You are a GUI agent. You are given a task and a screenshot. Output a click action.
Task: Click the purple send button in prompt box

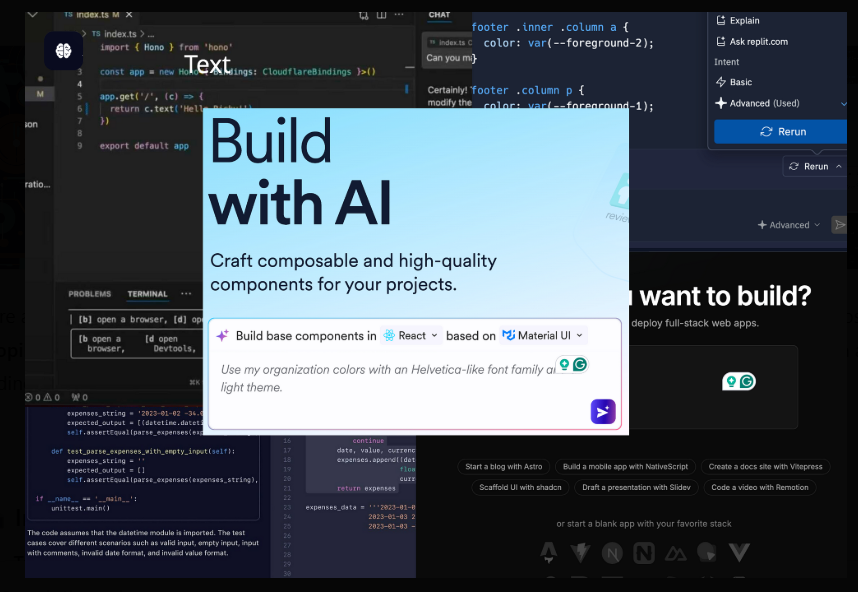(602, 411)
